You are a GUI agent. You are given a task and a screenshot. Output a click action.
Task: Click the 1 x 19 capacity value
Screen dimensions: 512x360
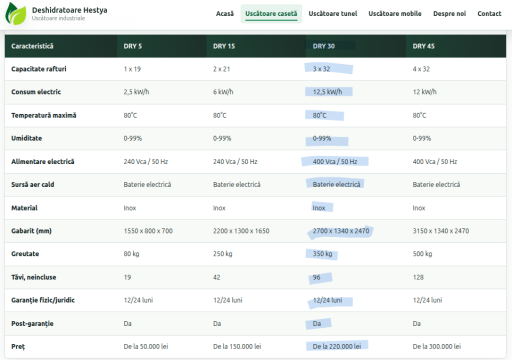[132, 69]
